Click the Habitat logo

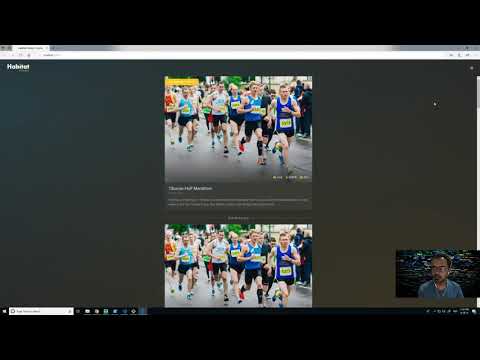[18, 67]
